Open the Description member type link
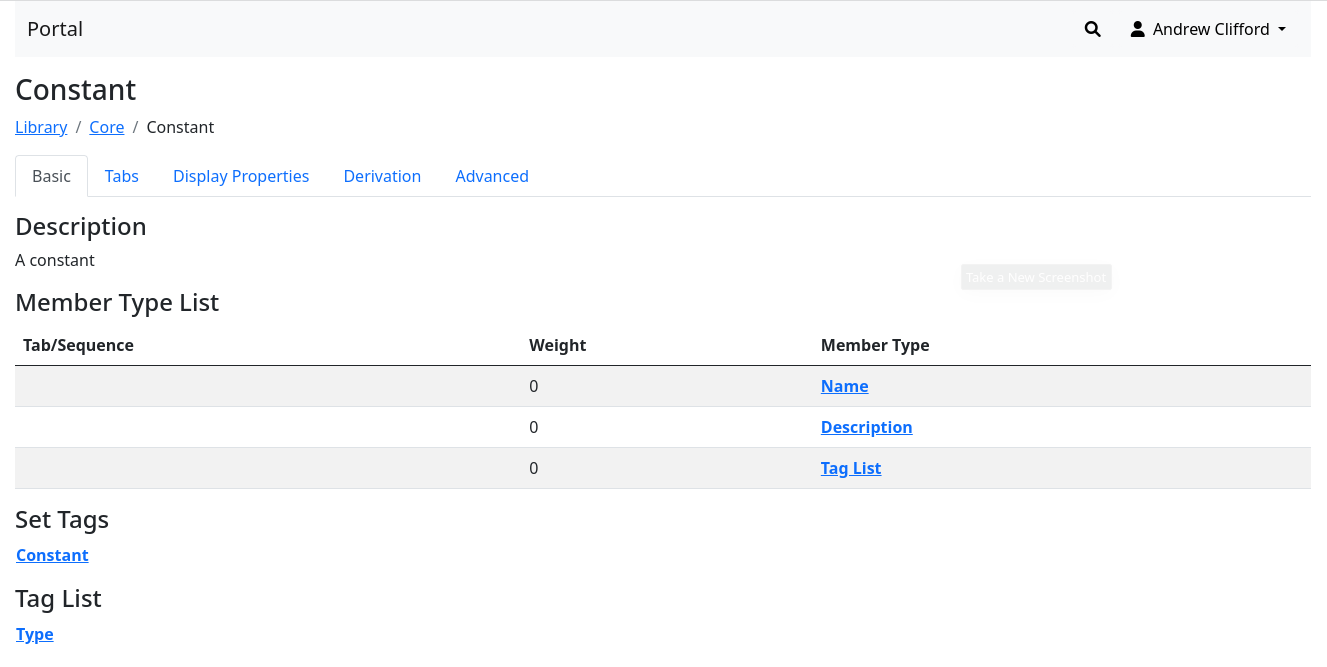The width and height of the screenshot is (1327, 667). click(866, 427)
